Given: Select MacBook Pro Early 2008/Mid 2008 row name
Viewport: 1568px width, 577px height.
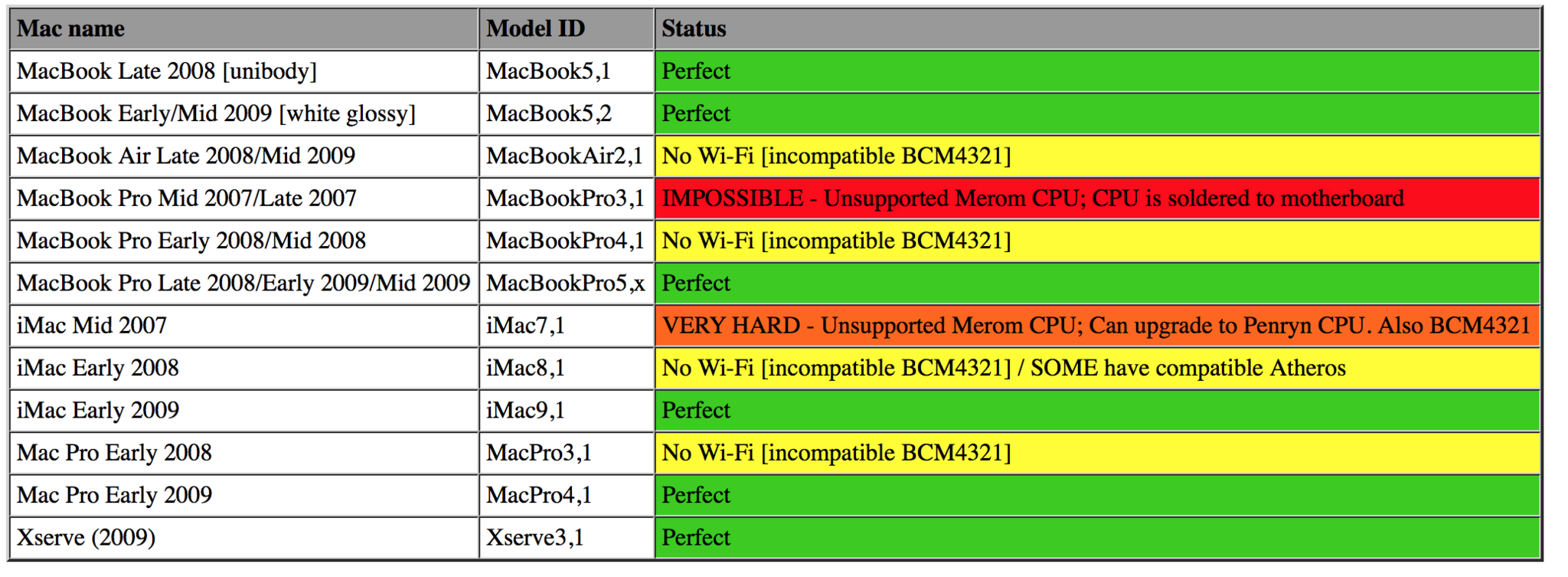Looking at the screenshot, I should tap(244, 241).
